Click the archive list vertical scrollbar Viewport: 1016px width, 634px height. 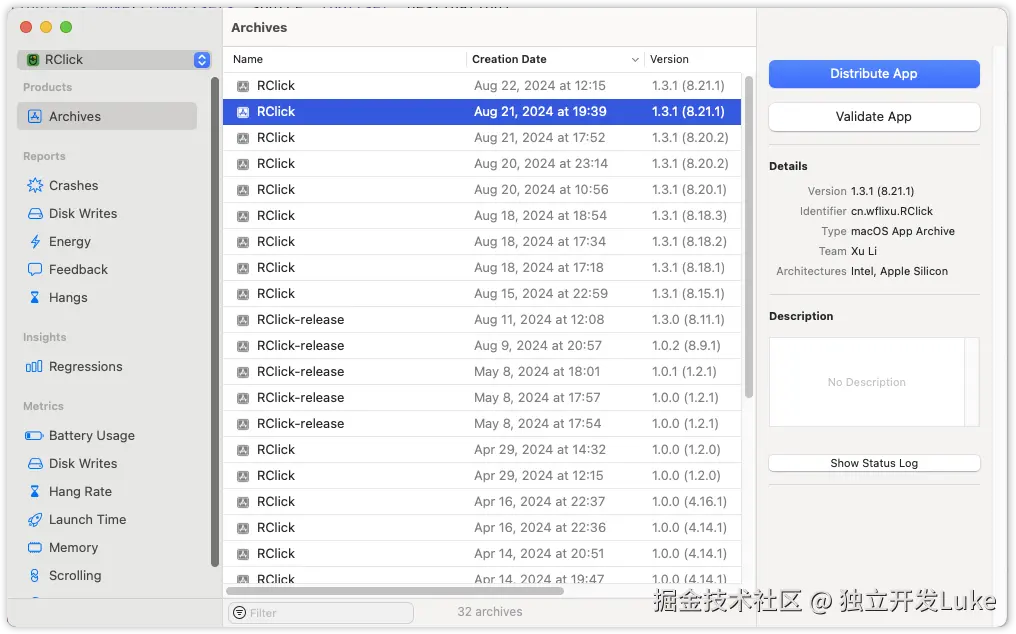tap(748, 237)
